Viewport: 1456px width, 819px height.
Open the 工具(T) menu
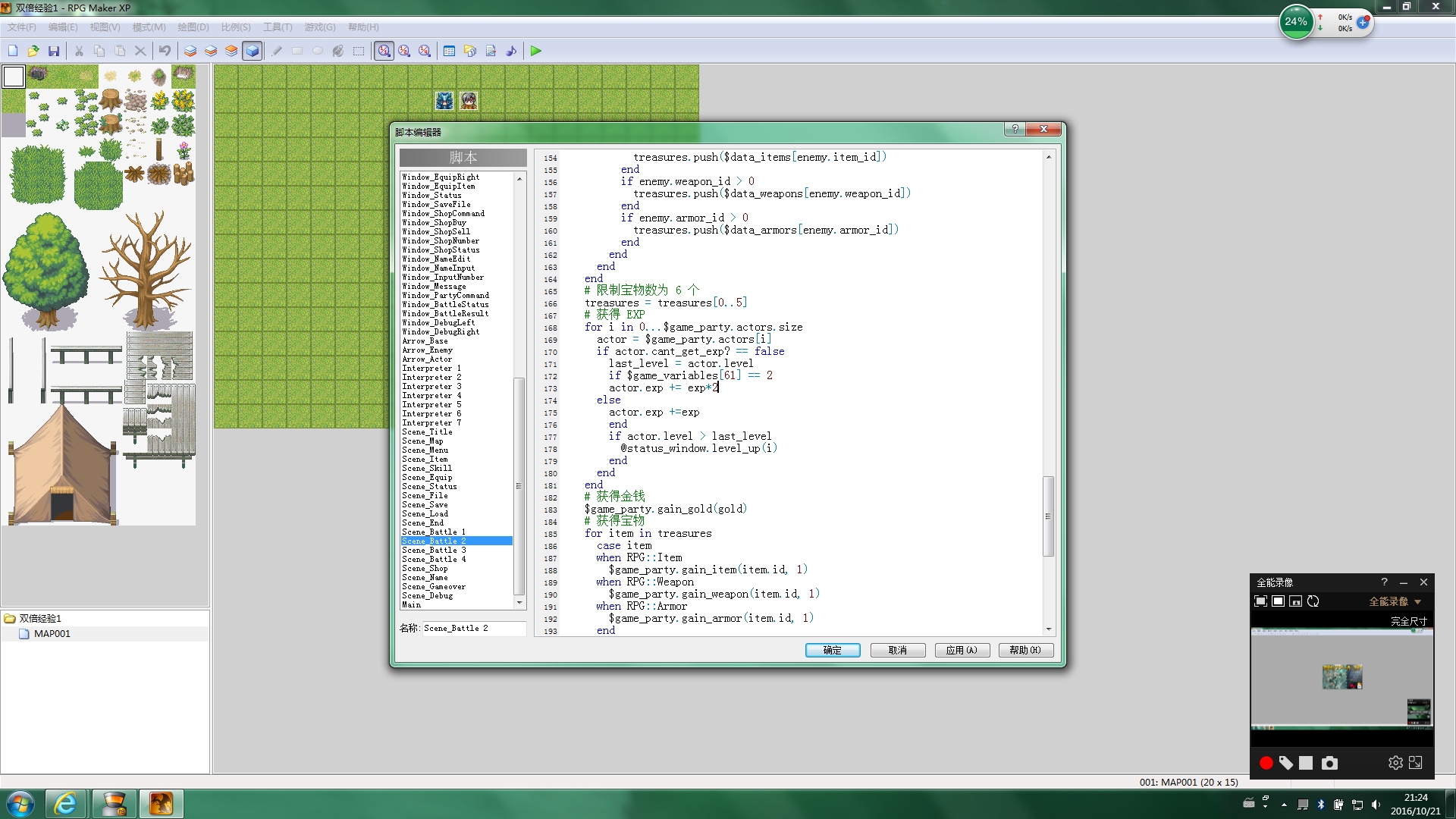click(278, 27)
